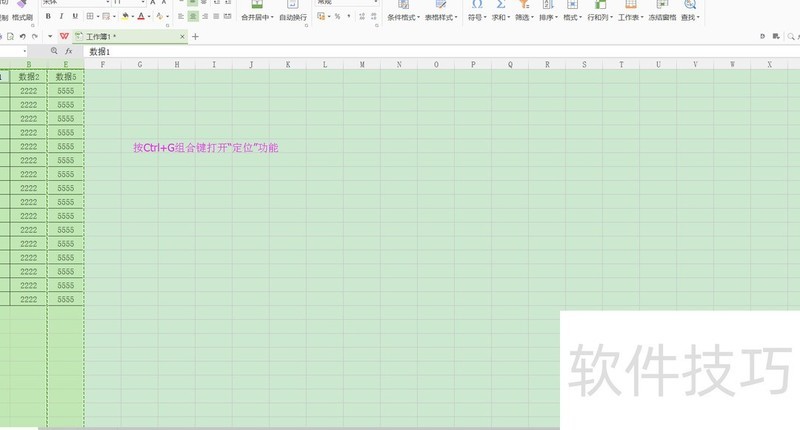Screen dimensions: 800x430
Task: Toggle center horizontal alignment
Action: 193,16
